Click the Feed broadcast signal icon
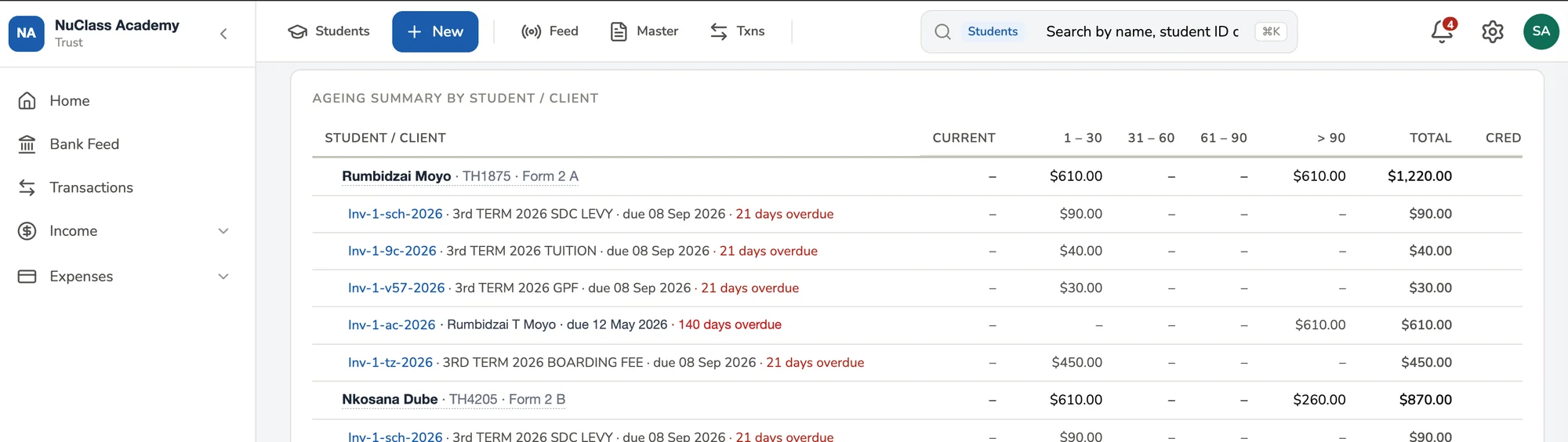The height and width of the screenshot is (442, 1568). click(532, 31)
